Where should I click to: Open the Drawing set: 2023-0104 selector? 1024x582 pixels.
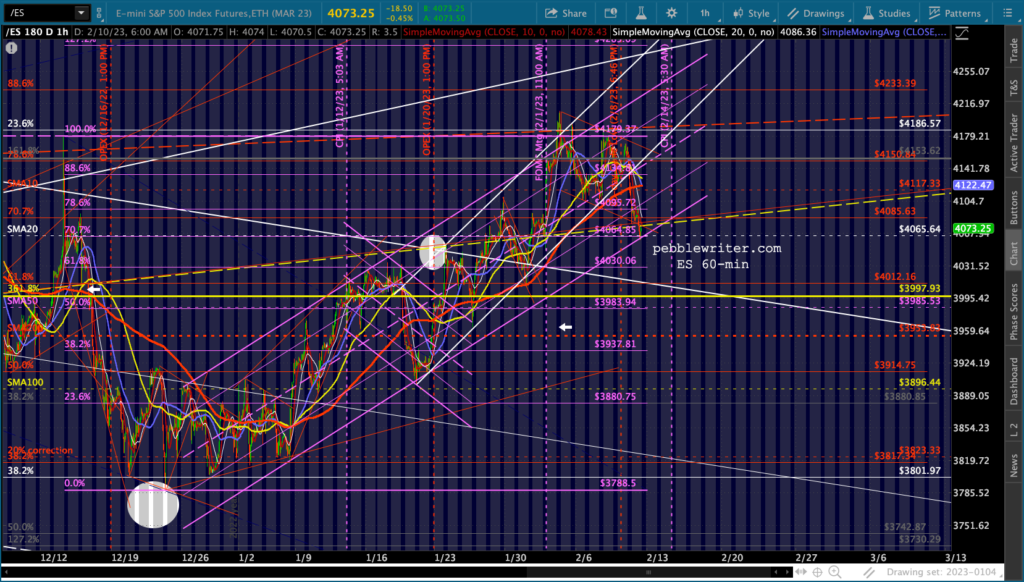[x=943, y=573]
